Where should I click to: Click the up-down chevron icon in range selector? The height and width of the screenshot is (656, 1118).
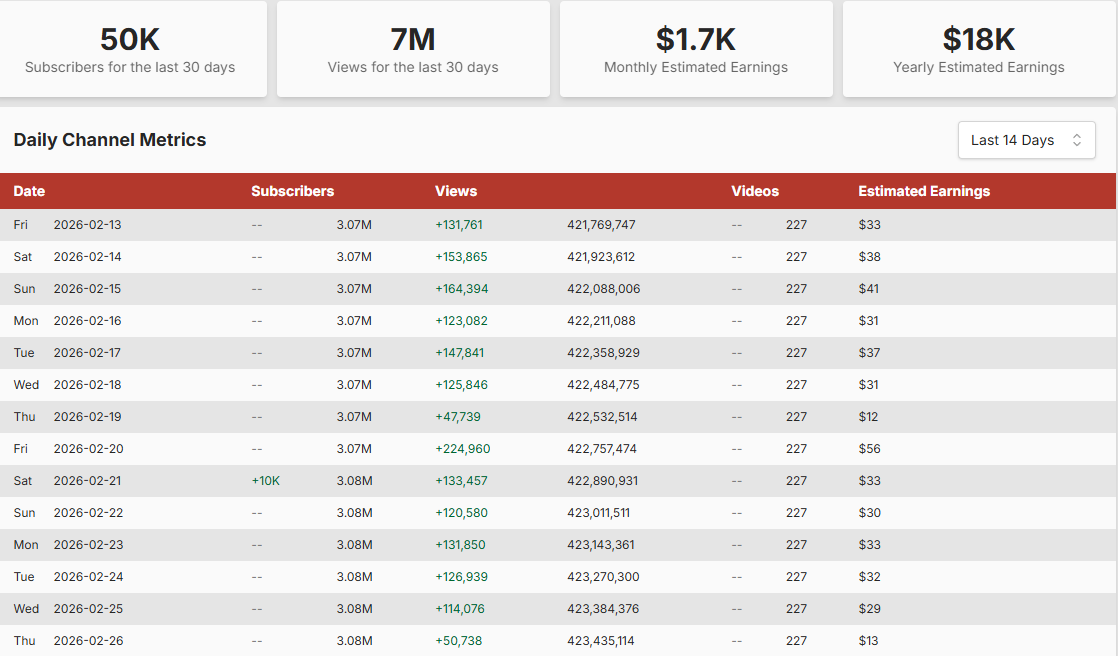tap(1077, 140)
